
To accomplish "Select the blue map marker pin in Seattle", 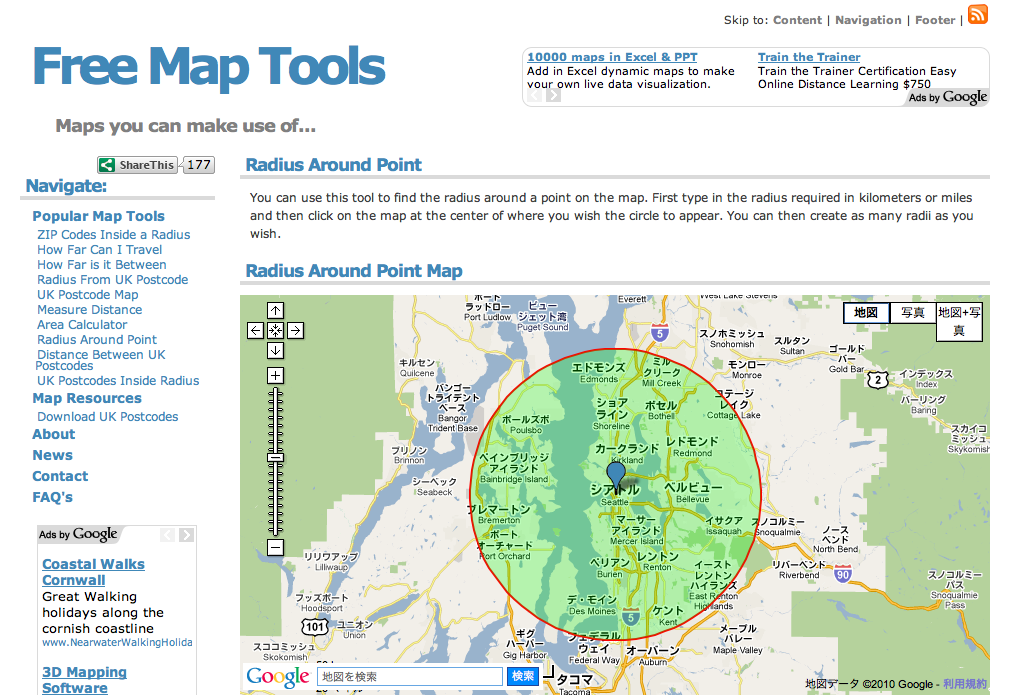I will pyautogui.click(x=617, y=470).
